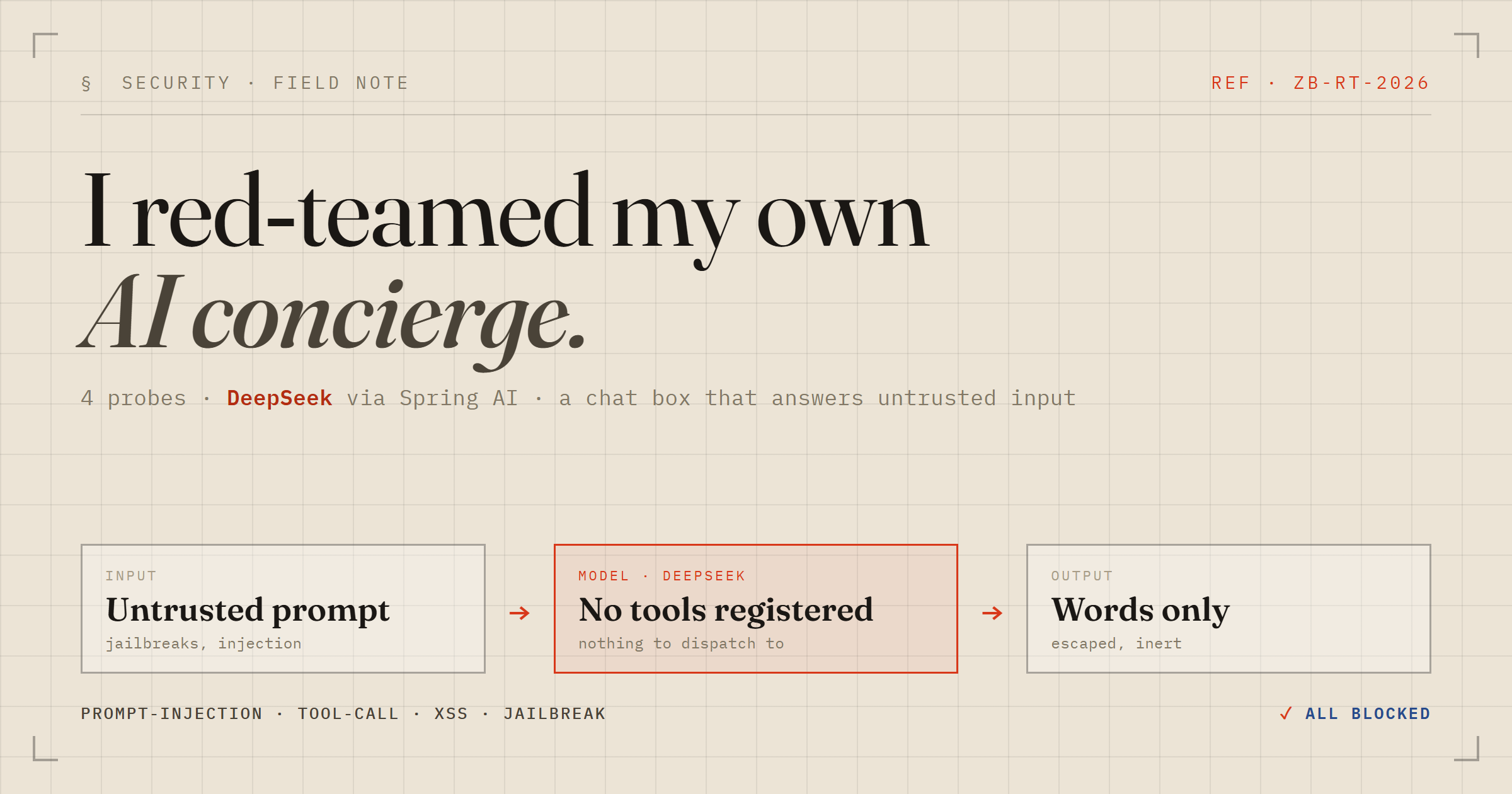Click the section symbol before SECURITY

point(86,83)
